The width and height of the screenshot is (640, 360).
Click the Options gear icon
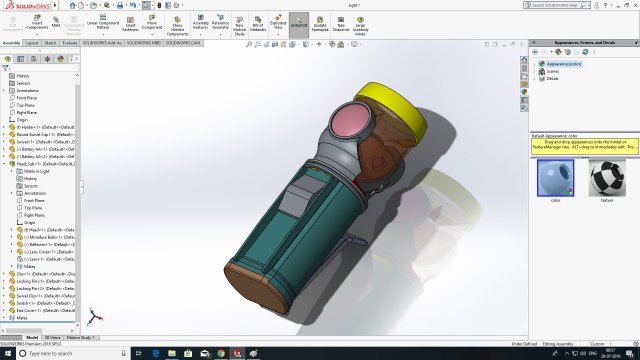click(176, 5)
